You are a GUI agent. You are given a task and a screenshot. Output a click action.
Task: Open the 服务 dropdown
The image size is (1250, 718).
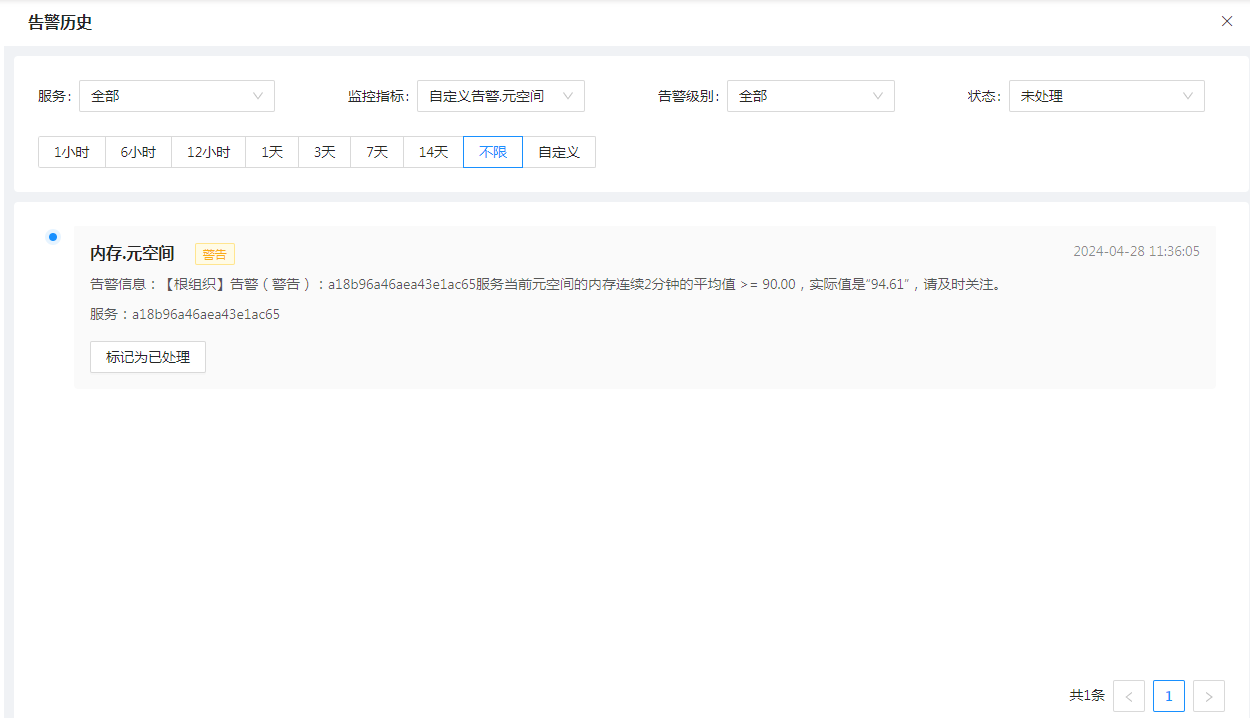pyautogui.click(x=176, y=96)
